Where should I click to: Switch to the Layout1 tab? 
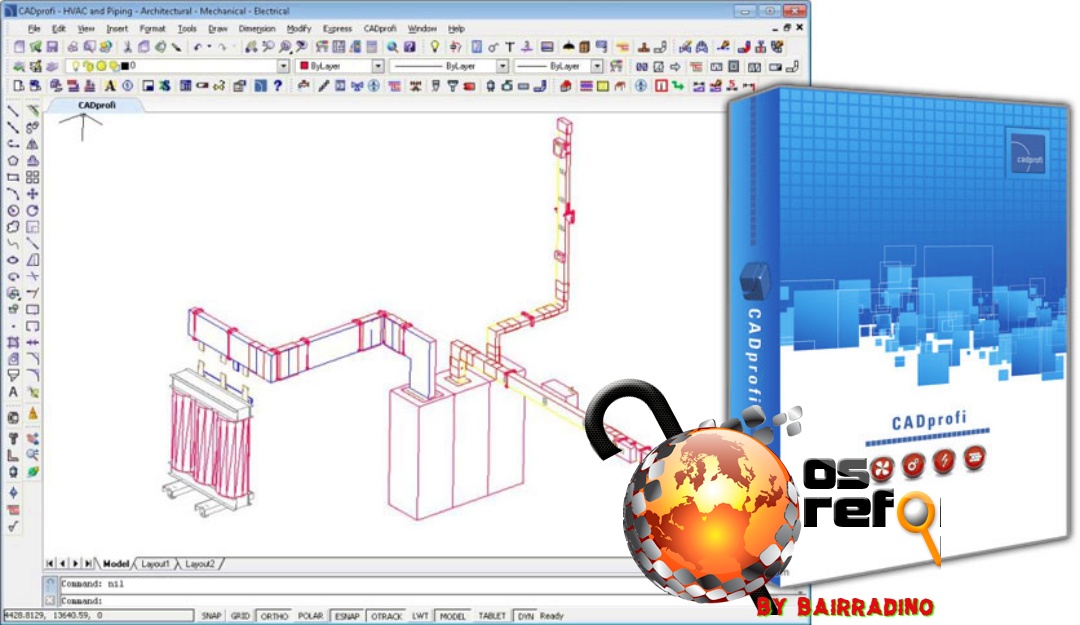(155, 564)
